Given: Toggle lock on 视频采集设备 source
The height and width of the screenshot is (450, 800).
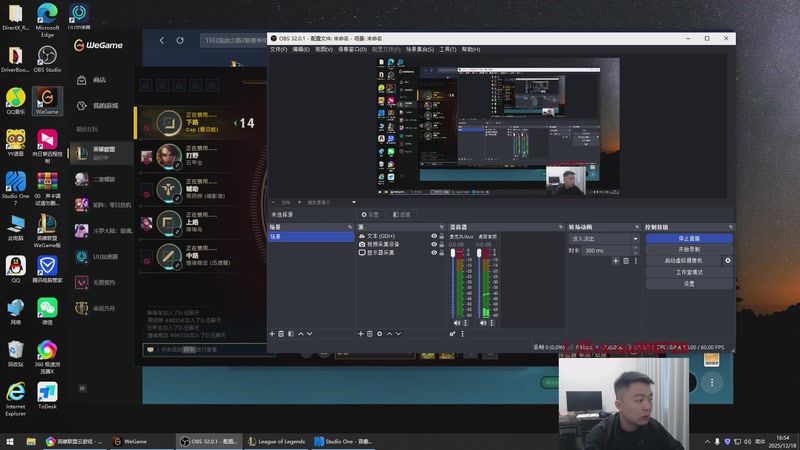Looking at the screenshot, I should click(441, 244).
